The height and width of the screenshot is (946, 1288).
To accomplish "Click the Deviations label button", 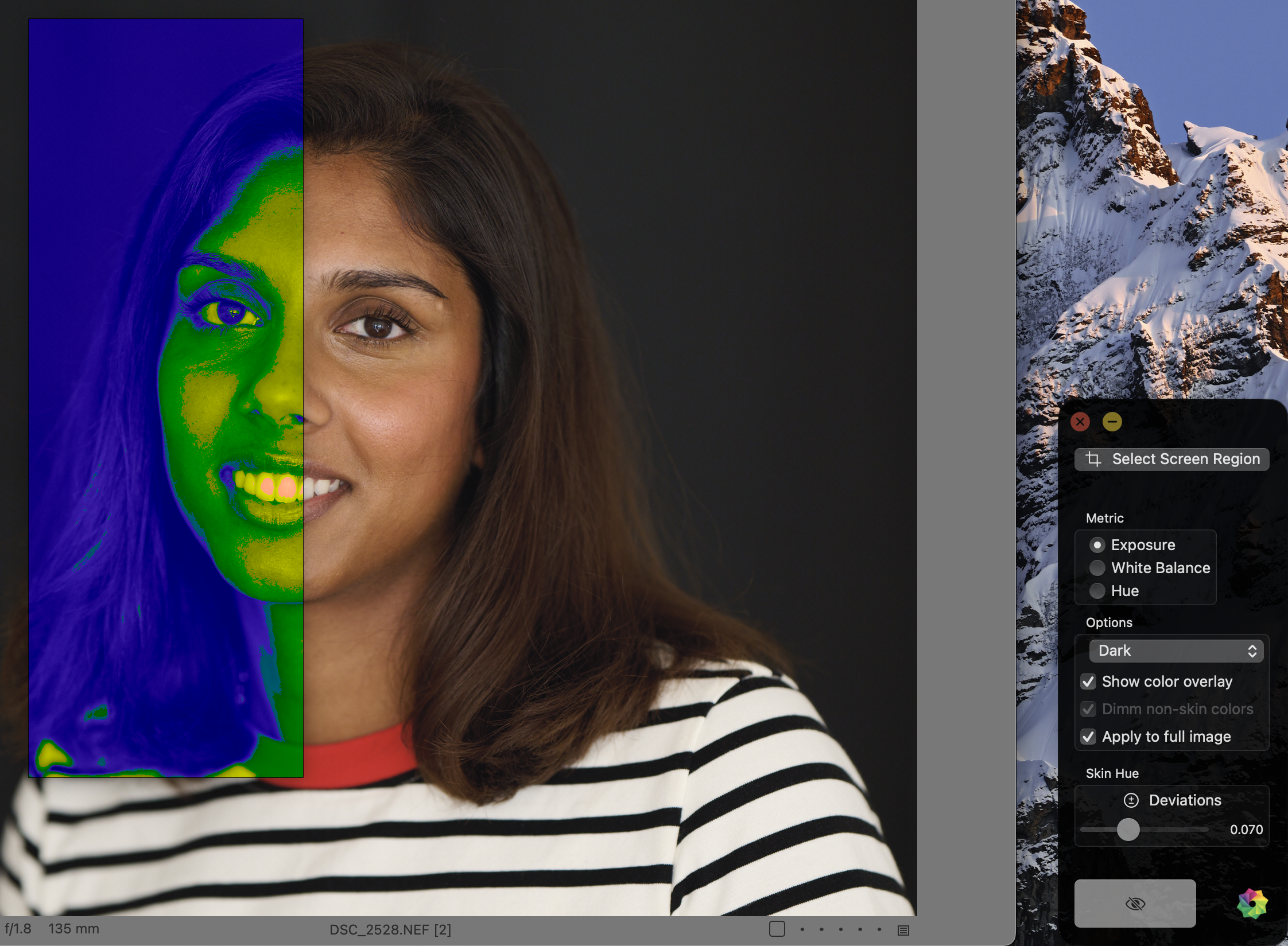I will click(x=1185, y=800).
